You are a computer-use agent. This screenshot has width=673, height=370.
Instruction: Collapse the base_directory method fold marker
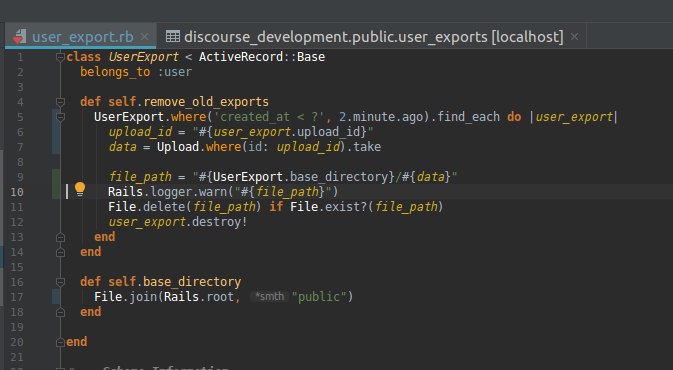click(x=61, y=282)
